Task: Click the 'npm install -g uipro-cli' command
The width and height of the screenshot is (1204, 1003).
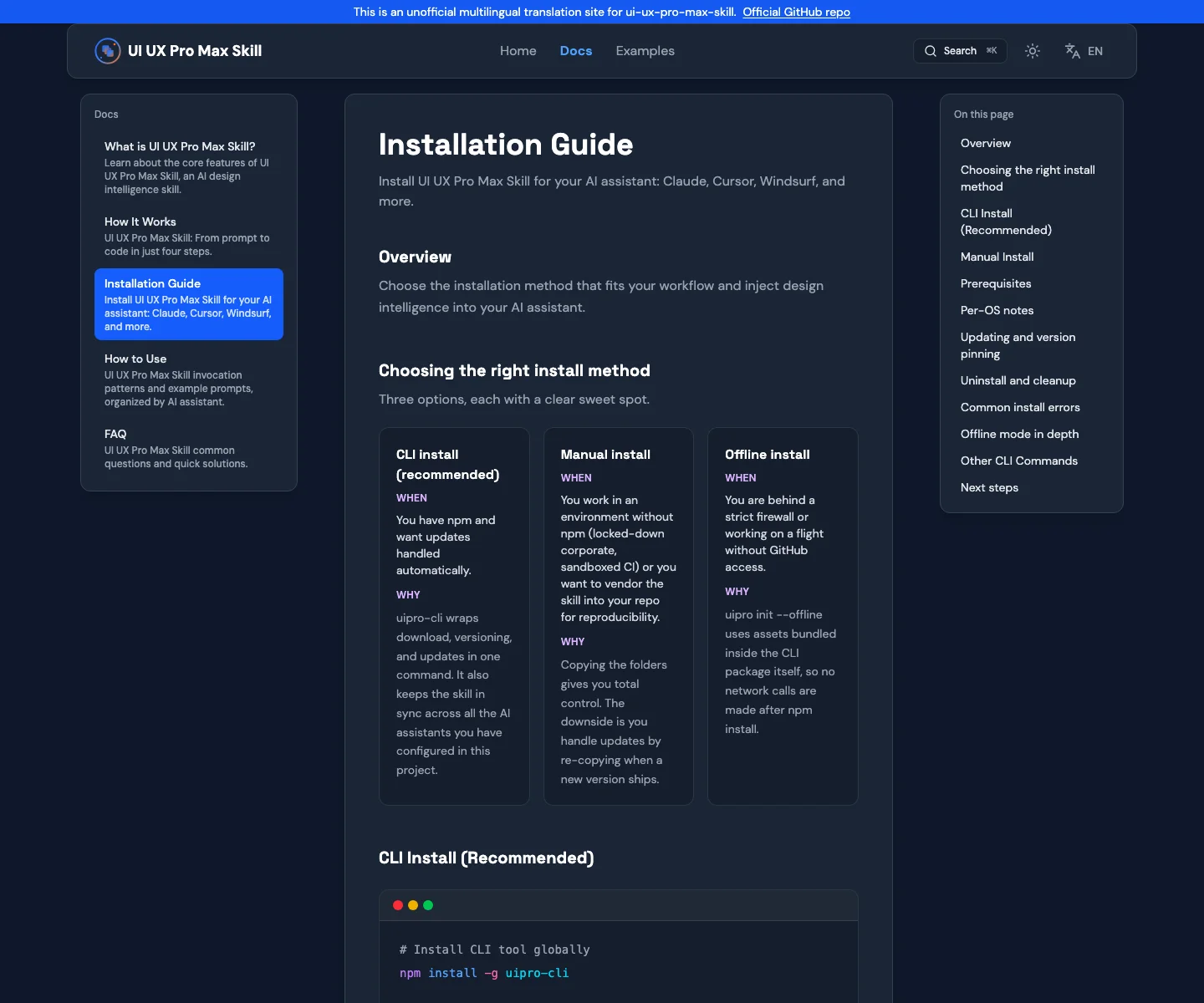Action: [484, 973]
